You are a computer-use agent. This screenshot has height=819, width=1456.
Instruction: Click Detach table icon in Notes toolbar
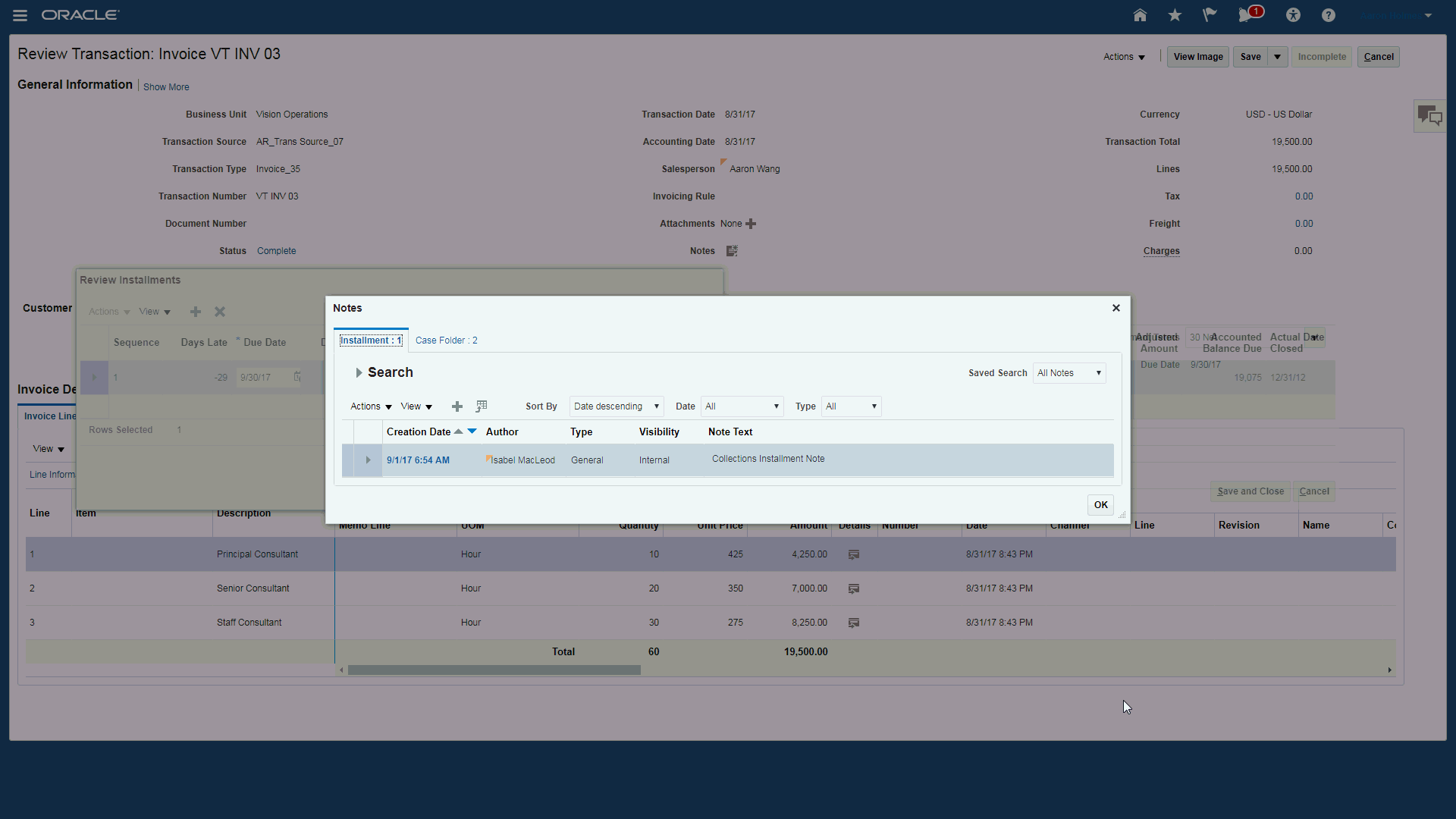482,406
